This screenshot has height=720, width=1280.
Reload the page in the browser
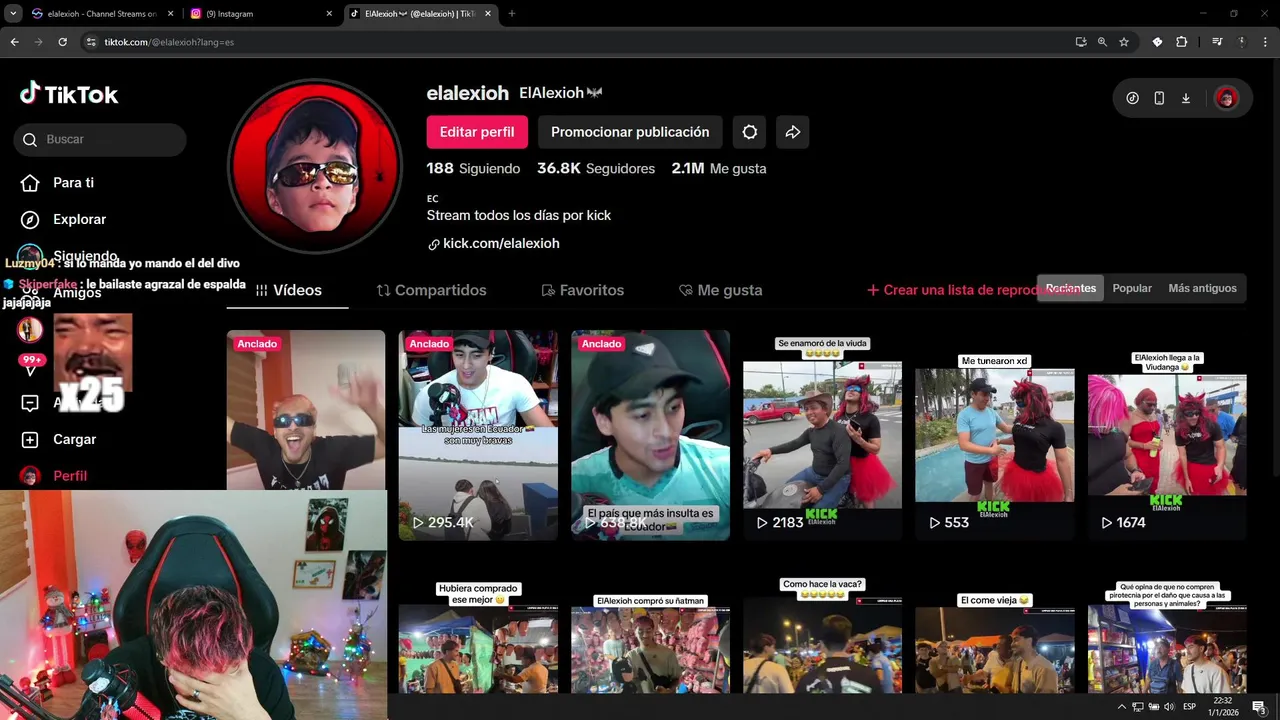(x=63, y=42)
